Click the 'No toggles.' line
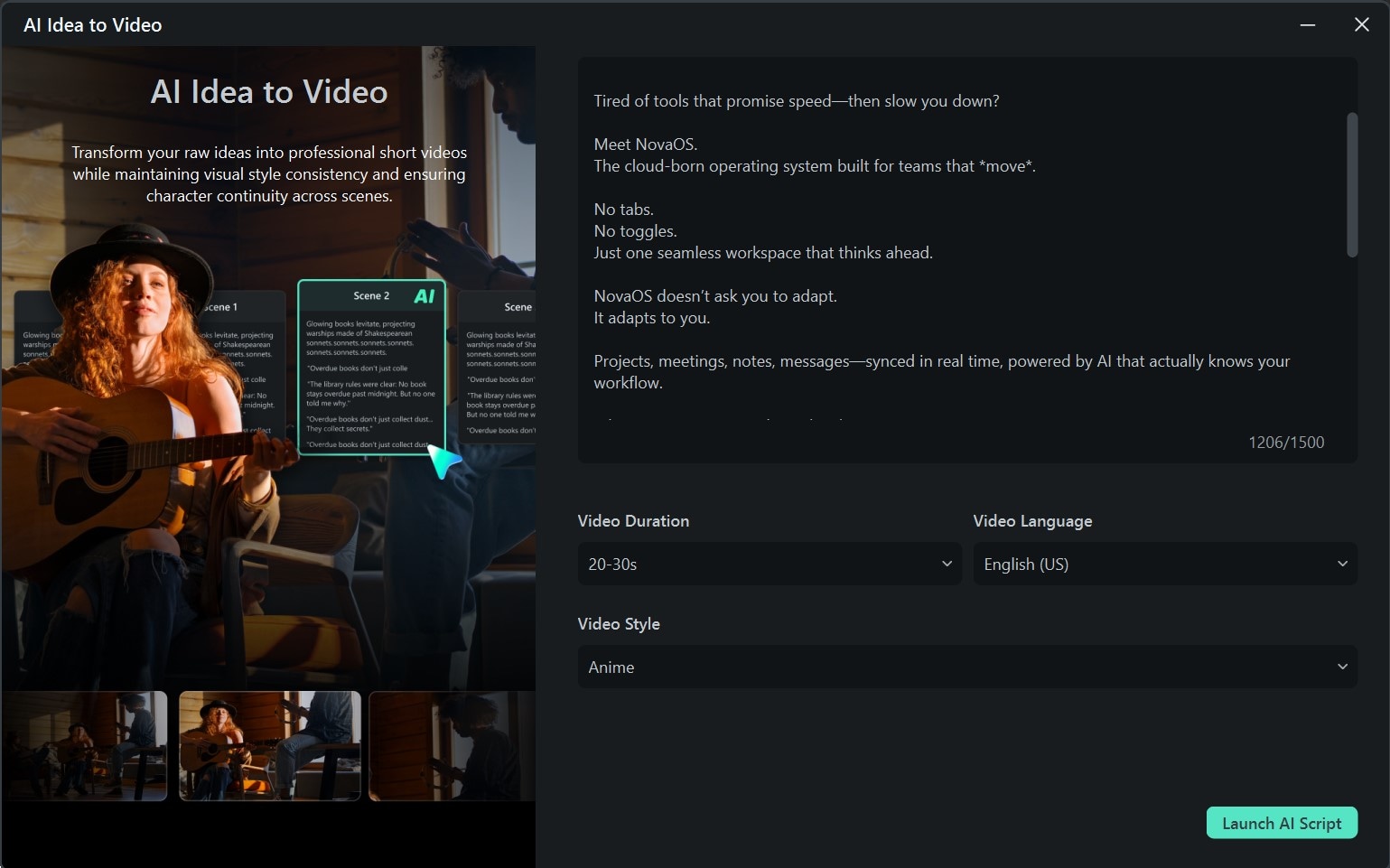Viewport: 1390px width, 868px height. pyautogui.click(x=635, y=231)
